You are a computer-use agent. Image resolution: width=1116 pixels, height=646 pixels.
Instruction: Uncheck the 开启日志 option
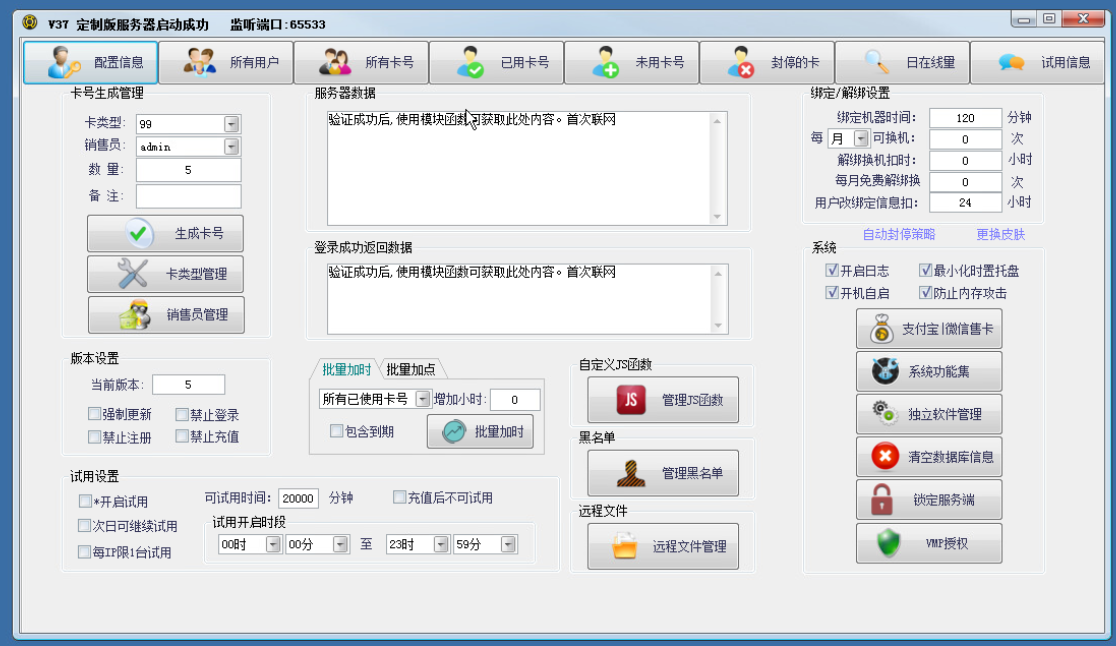[831, 271]
